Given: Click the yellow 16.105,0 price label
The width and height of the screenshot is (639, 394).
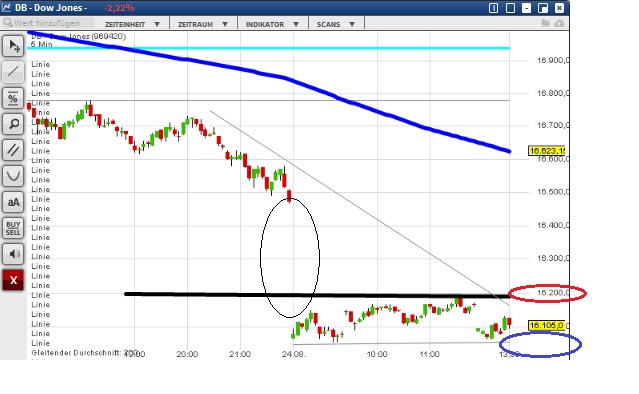Looking at the screenshot, I should 546,325.
